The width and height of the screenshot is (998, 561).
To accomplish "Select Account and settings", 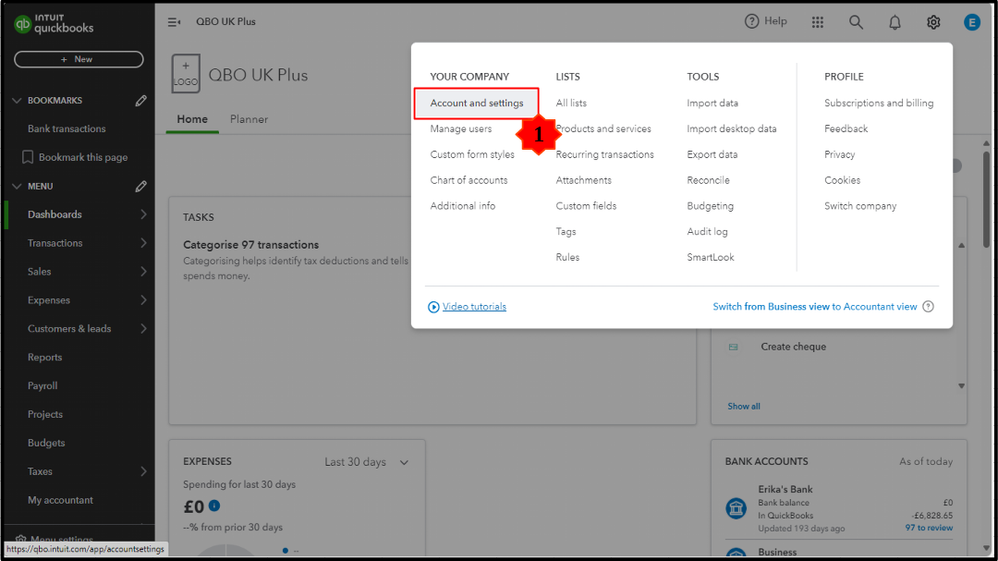I will (476, 103).
